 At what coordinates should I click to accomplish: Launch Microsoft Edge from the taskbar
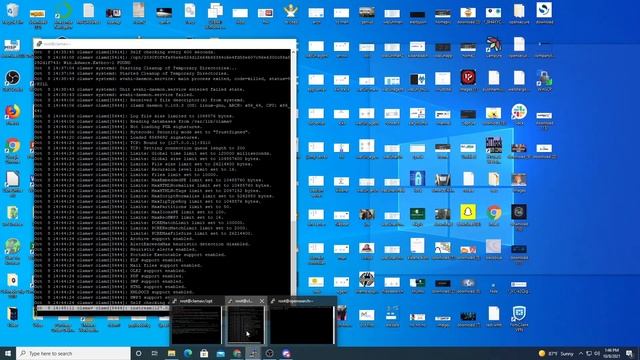tap(188, 353)
